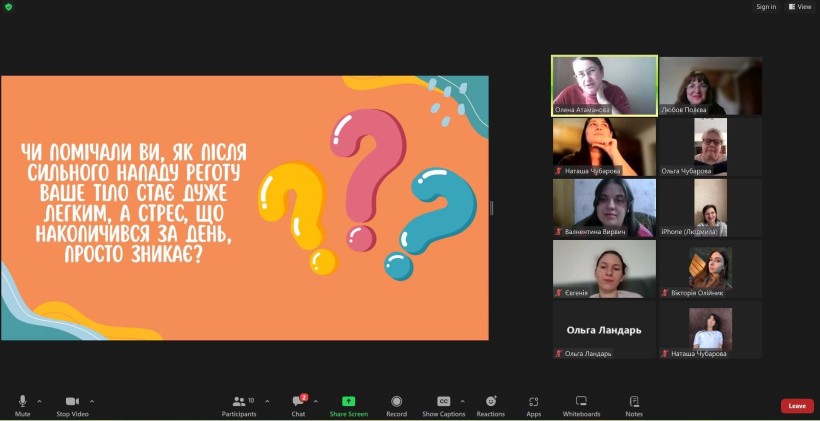Open Whiteboards
This screenshot has width=820, height=421.
(581, 404)
